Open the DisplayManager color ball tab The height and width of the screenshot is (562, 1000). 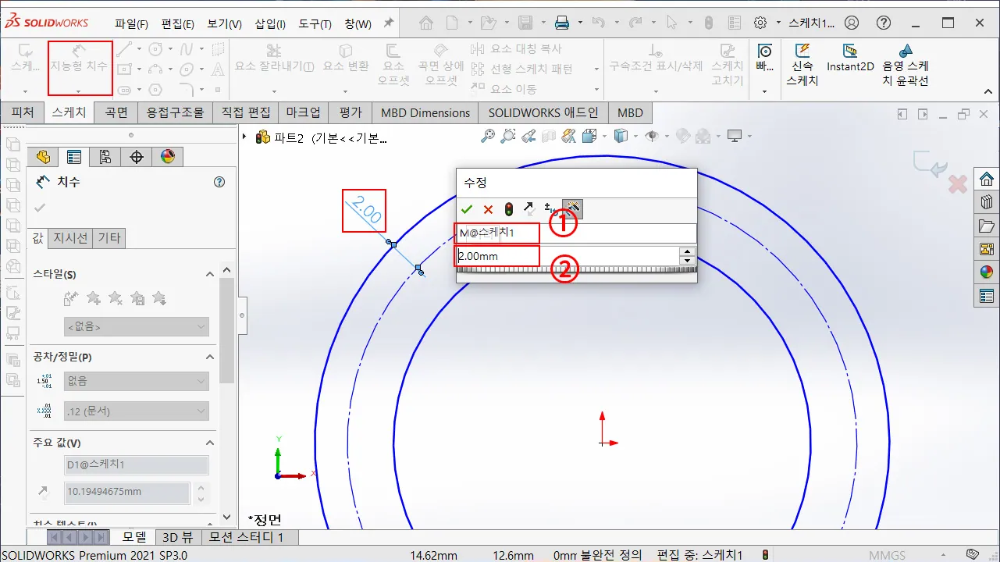point(168,157)
